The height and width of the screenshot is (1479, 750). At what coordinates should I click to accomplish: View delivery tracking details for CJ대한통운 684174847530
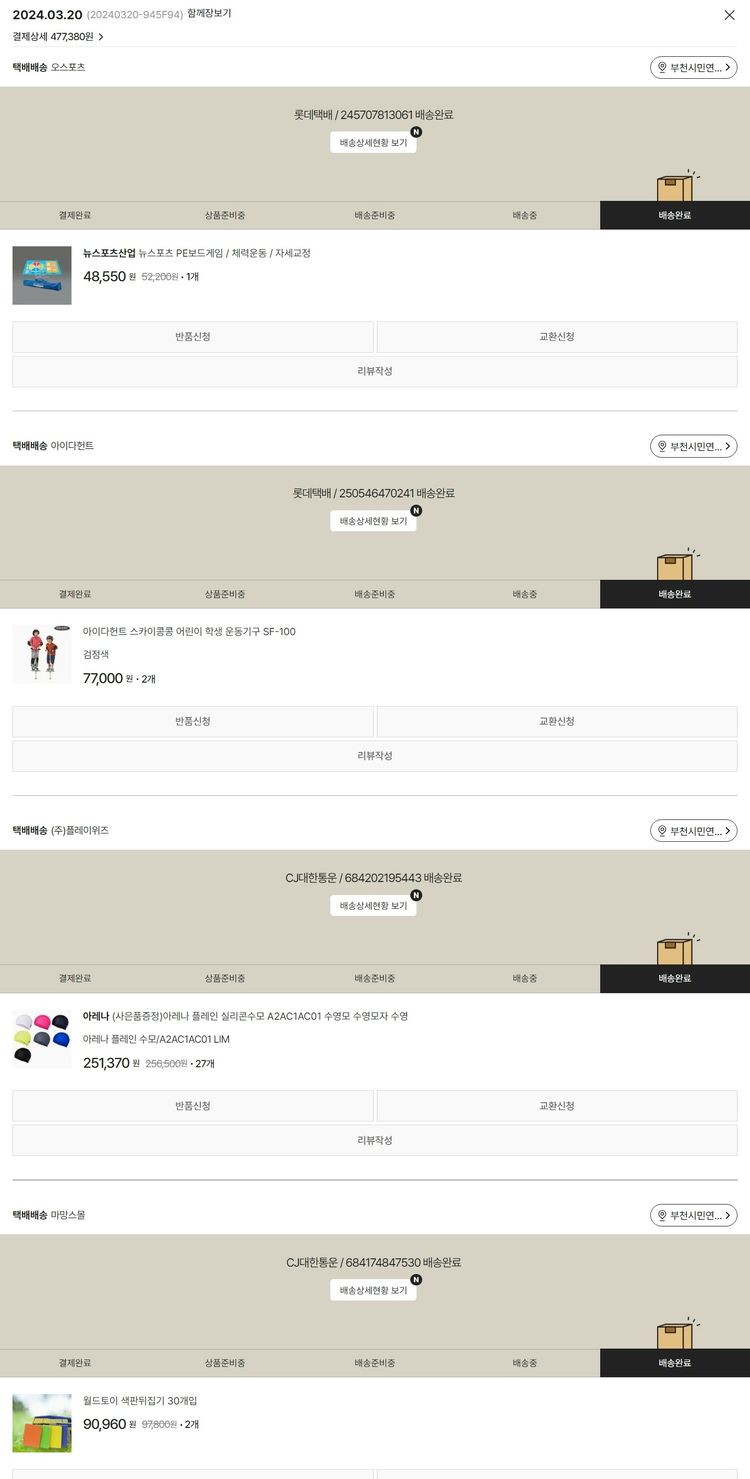click(x=373, y=1290)
